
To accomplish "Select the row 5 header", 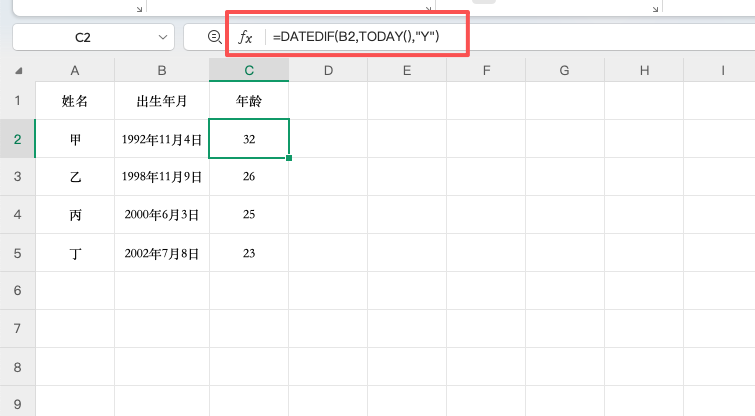I will (17, 253).
